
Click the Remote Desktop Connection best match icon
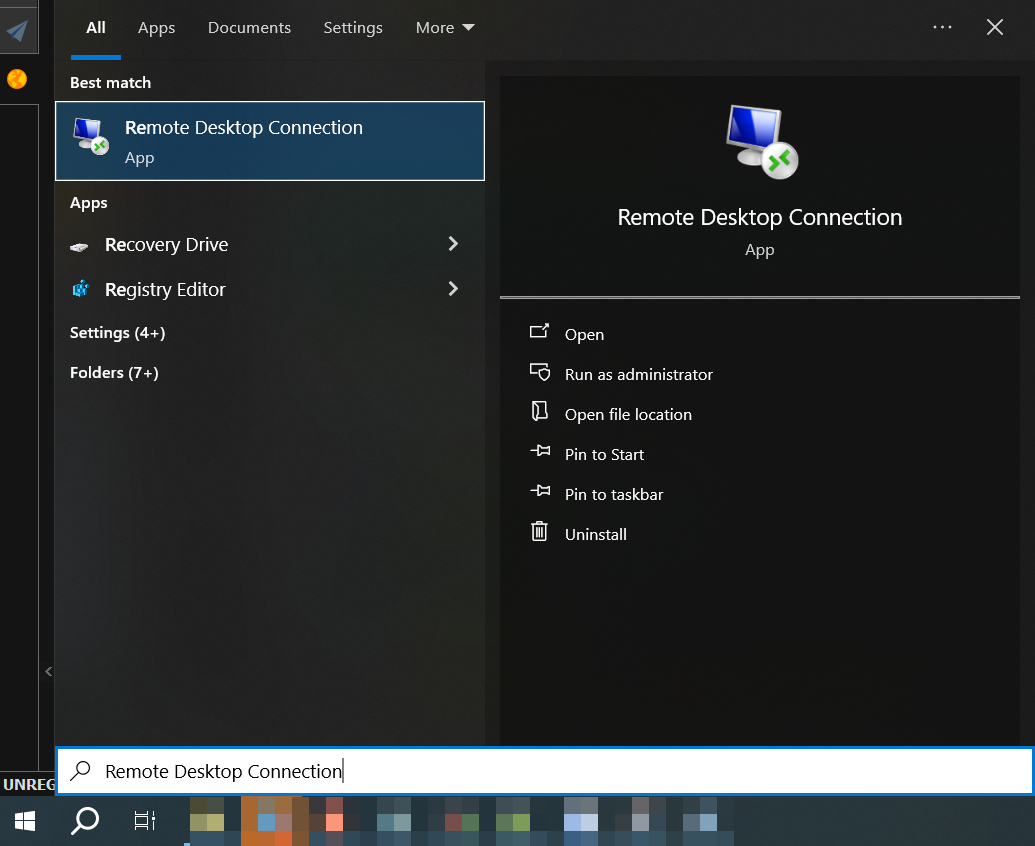click(x=90, y=136)
